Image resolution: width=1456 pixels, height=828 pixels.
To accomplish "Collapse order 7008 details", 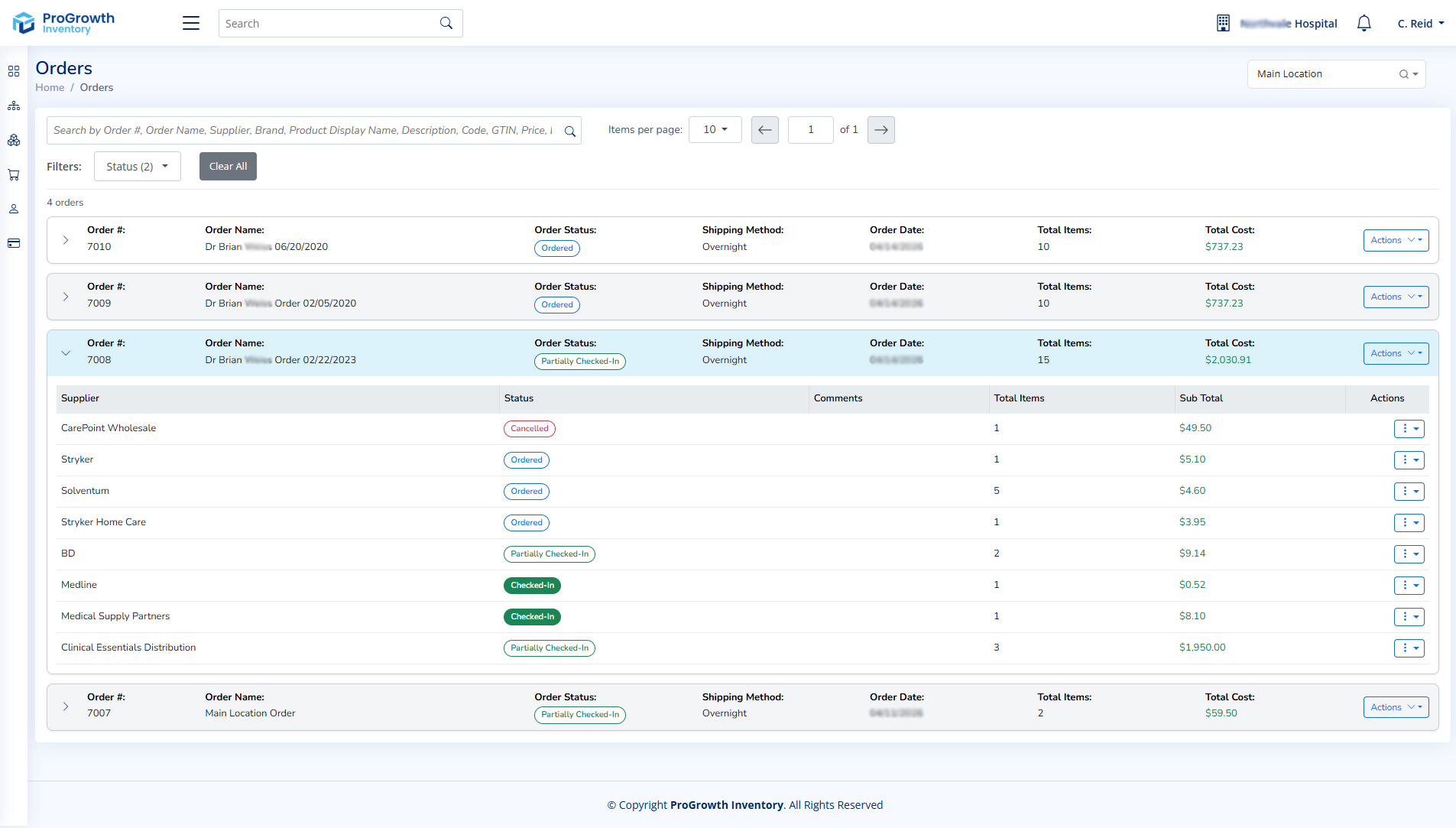I will point(66,353).
